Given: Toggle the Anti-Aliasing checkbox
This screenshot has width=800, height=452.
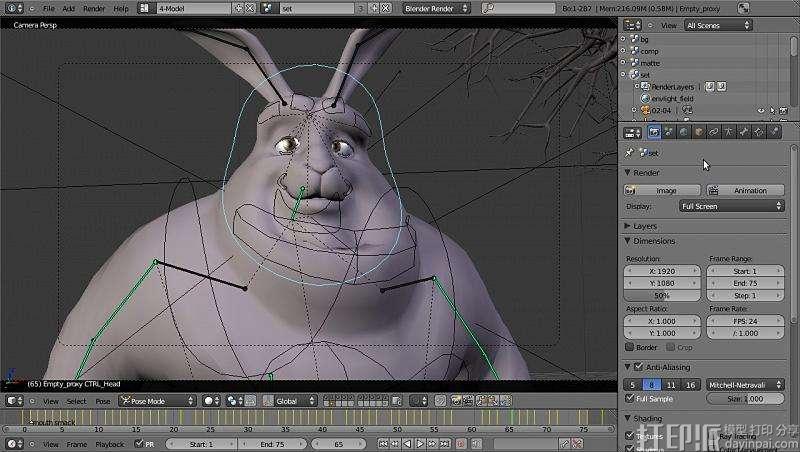Looking at the screenshot, I should tap(638, 367).
